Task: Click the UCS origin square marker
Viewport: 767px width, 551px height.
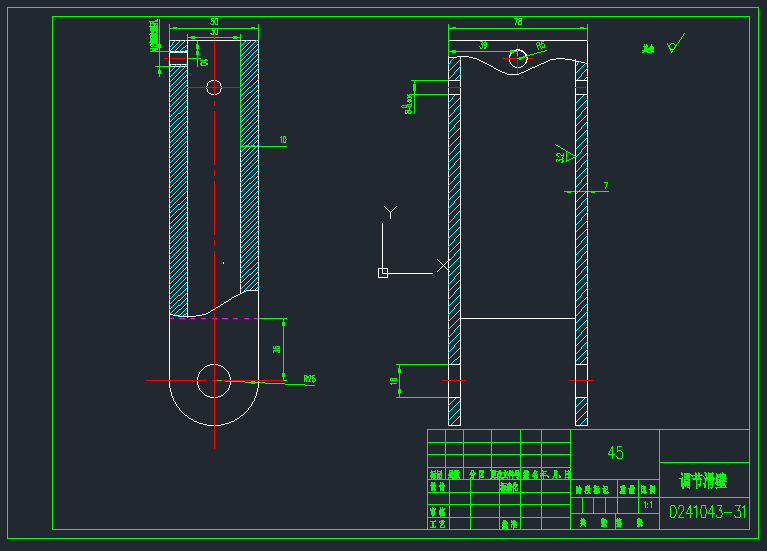Action: pos(383,273)
